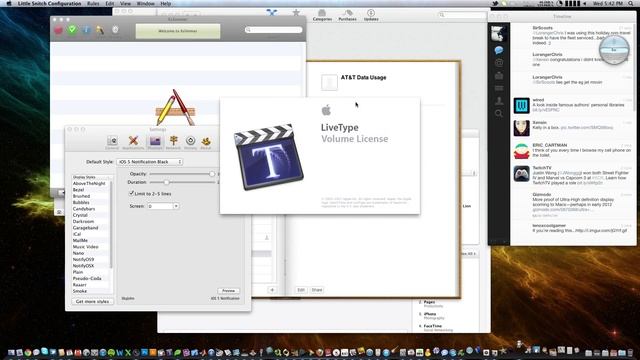The height and width of the screenshot is (360, 640).
Task: Click the ERIC_CARTMAN tweet avatar
Action: coord(521,151)
